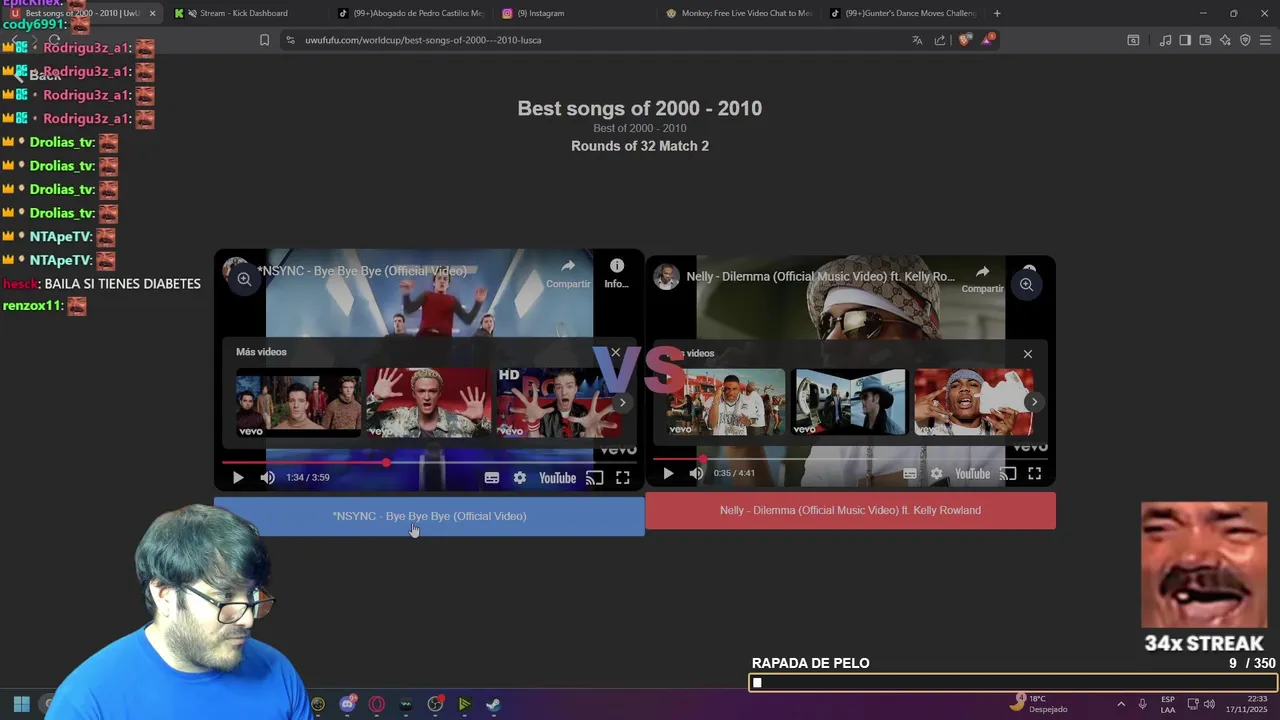Open YouTube logo on the *NSYNC player
The height and width of the screenshot is (720, 1280).
click(x=557, y=478)
